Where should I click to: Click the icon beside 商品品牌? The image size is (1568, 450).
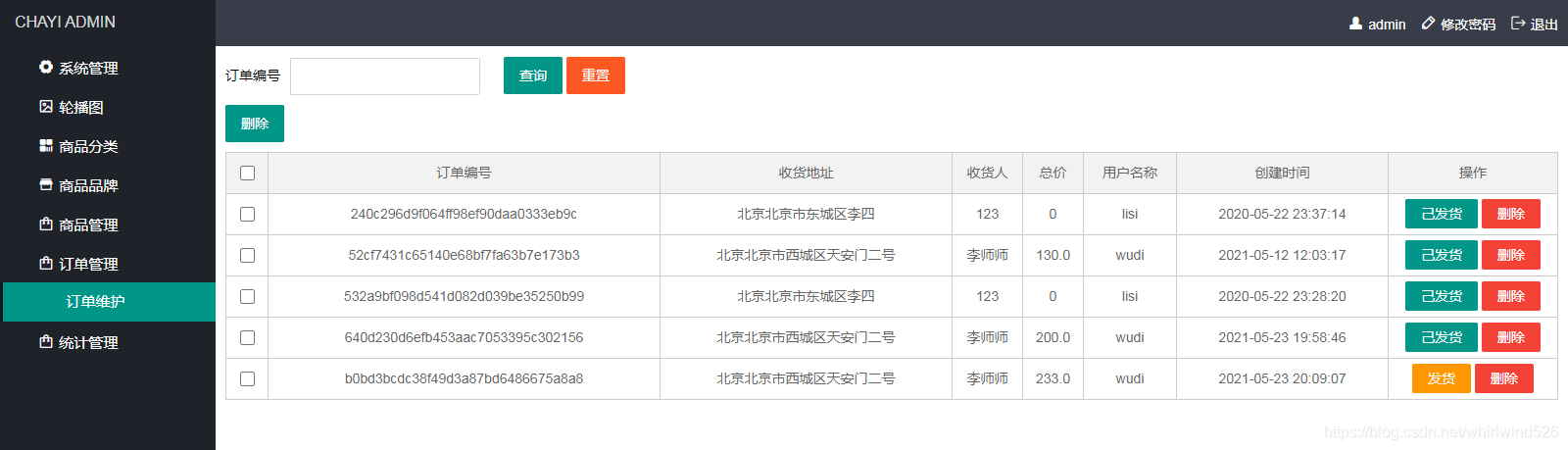click(x=46, y=184)
